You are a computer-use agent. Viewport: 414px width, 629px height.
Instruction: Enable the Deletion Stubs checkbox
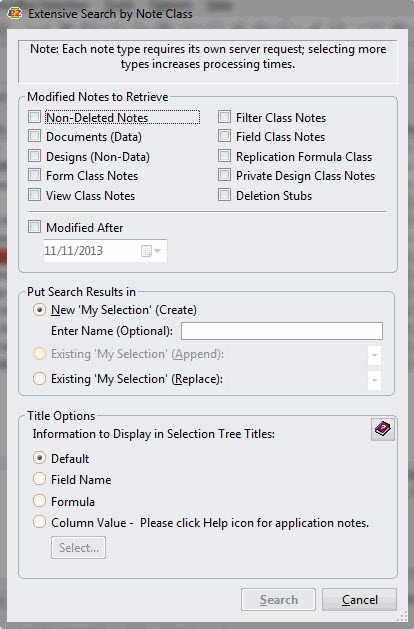225,195
